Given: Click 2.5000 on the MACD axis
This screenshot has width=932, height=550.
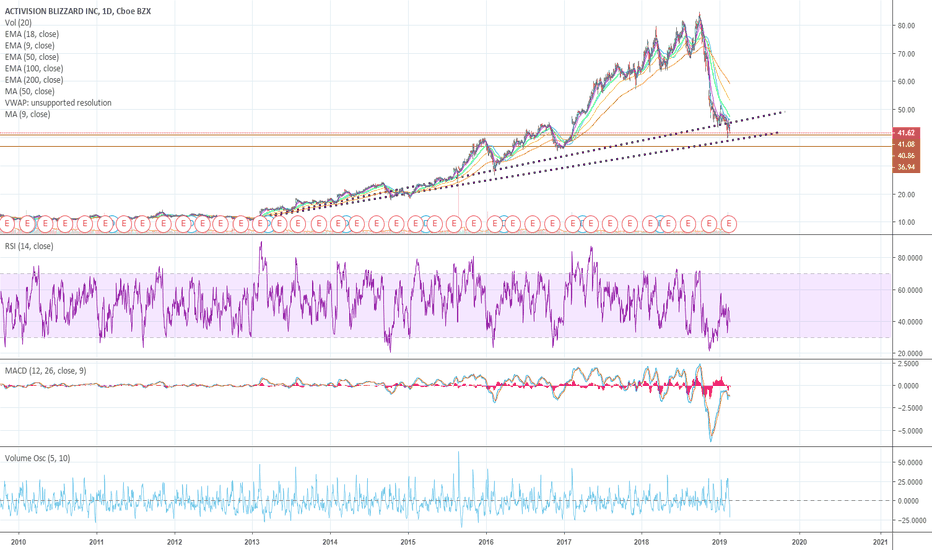Looking at the screenshot, I should [908, 363].
